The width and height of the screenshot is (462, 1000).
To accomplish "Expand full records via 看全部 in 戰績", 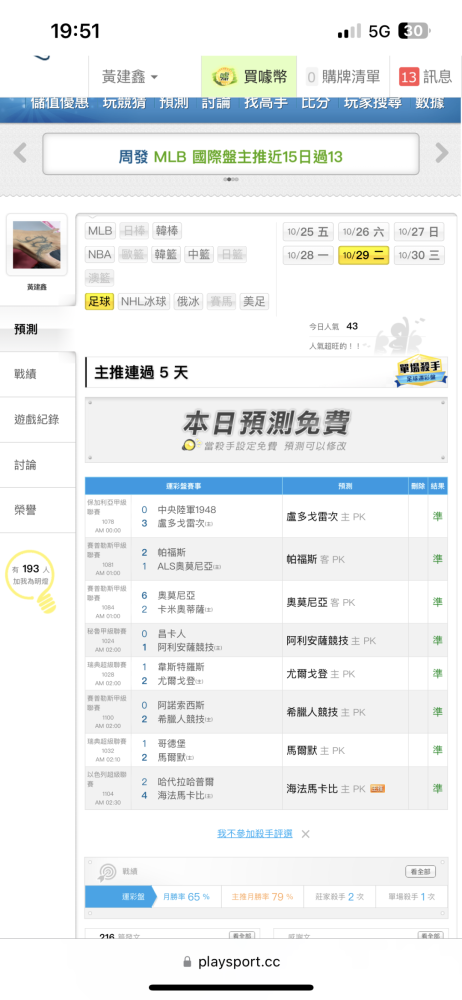I will click(x=421, y=871).
